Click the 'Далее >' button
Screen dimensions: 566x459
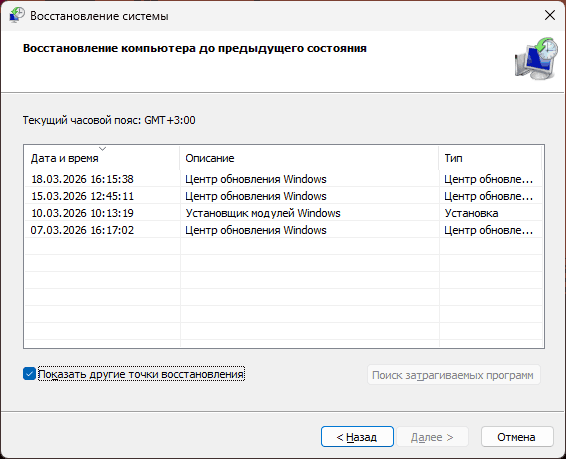coord(432,437)
